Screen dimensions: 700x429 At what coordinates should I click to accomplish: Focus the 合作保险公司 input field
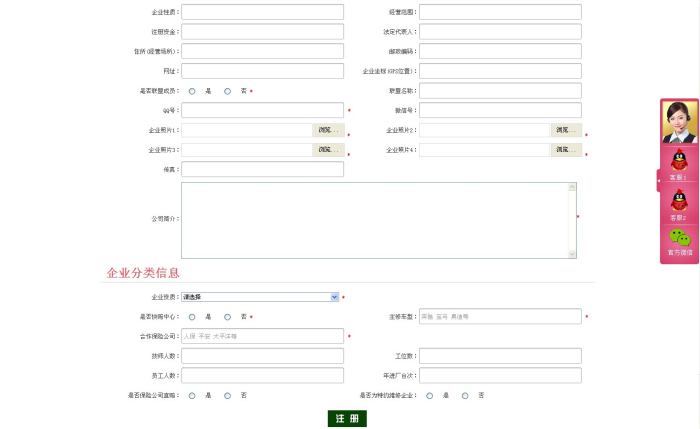coord(262,336)
